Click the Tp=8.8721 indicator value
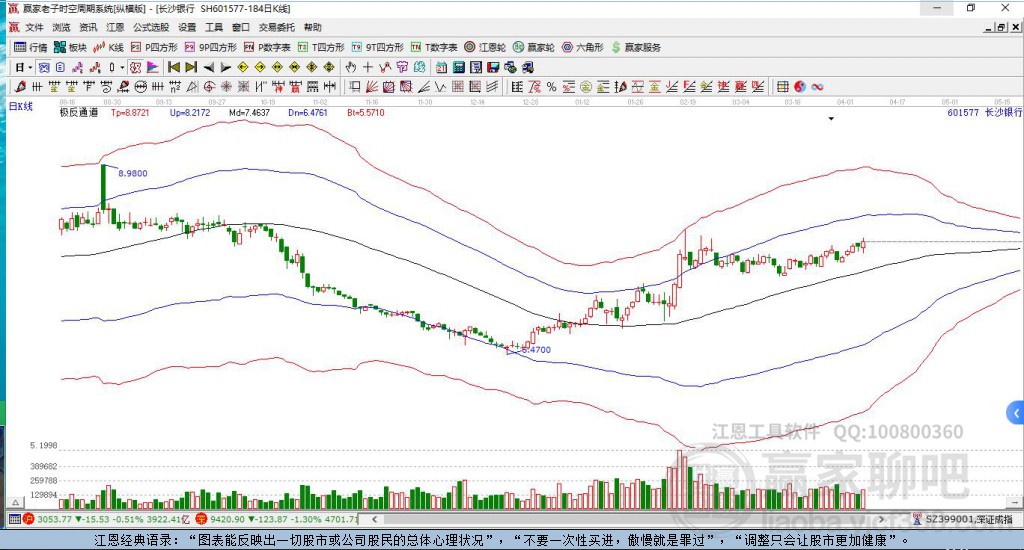 coord(130,112)
